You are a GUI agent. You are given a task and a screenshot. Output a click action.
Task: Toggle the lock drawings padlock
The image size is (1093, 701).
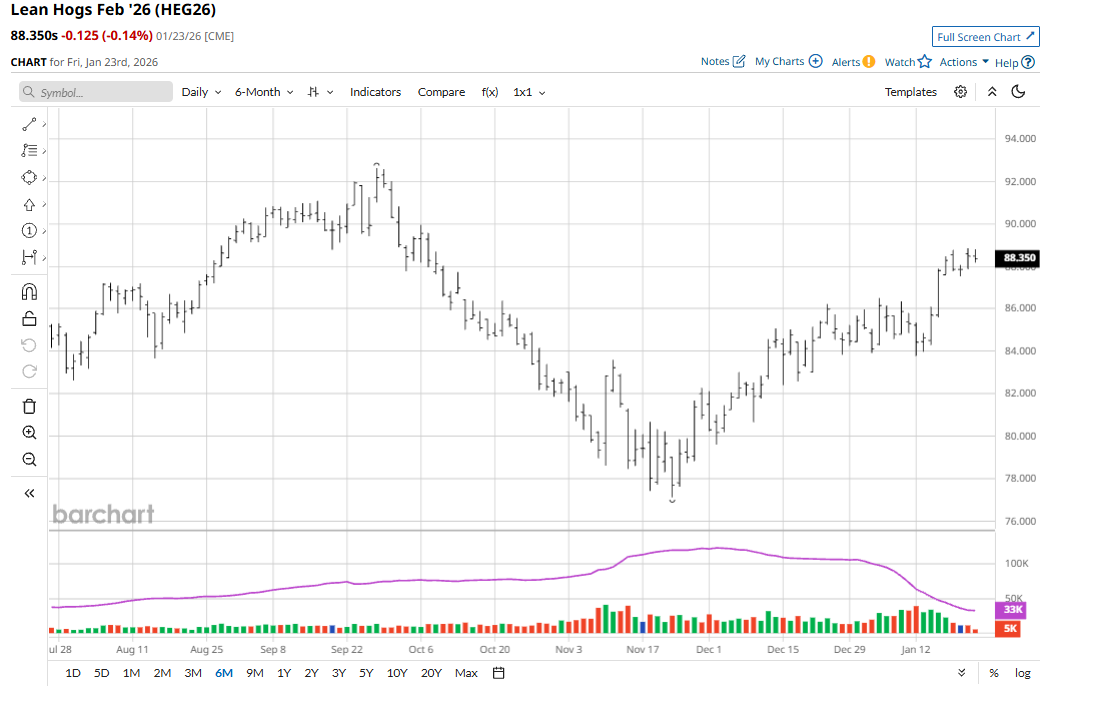click(x=29, y=318)
